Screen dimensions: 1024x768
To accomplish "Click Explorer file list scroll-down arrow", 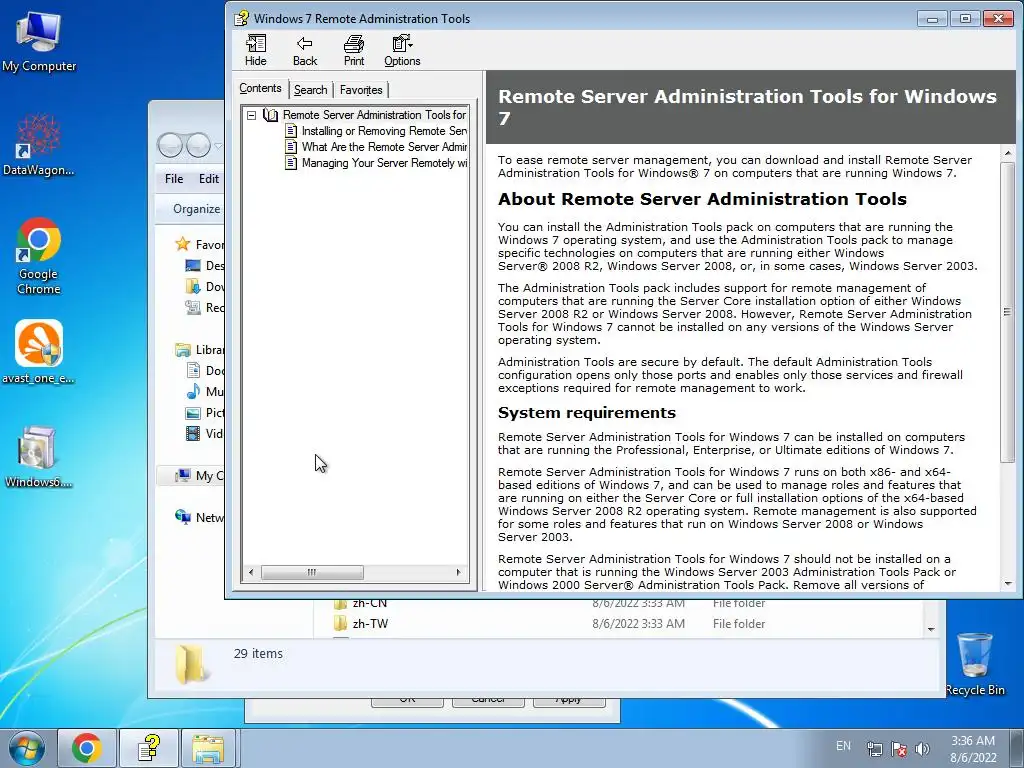I will (x=931, y=630).
